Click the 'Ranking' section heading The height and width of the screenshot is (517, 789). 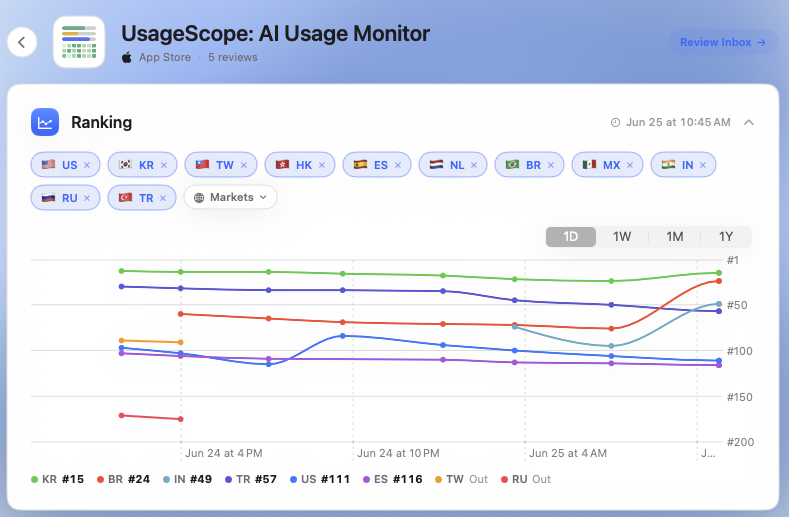click(x=102, y=122)
